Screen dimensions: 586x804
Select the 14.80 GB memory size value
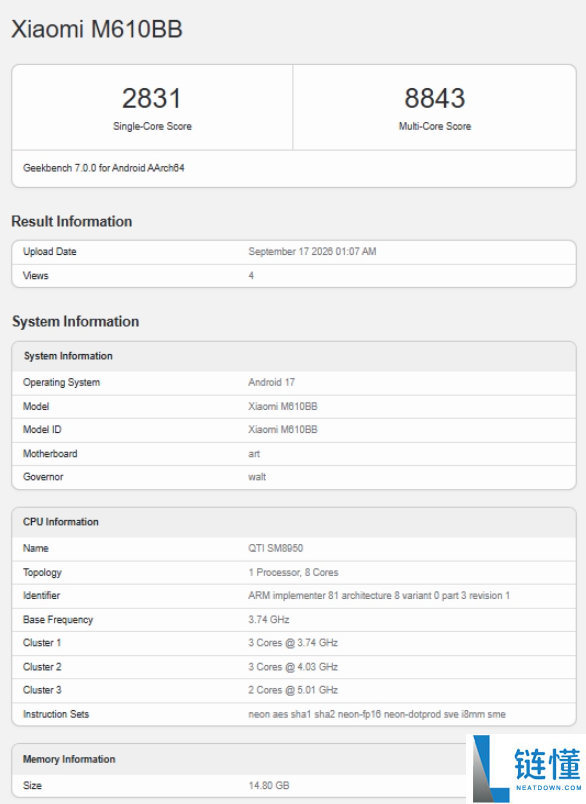(x=269, y=786)
